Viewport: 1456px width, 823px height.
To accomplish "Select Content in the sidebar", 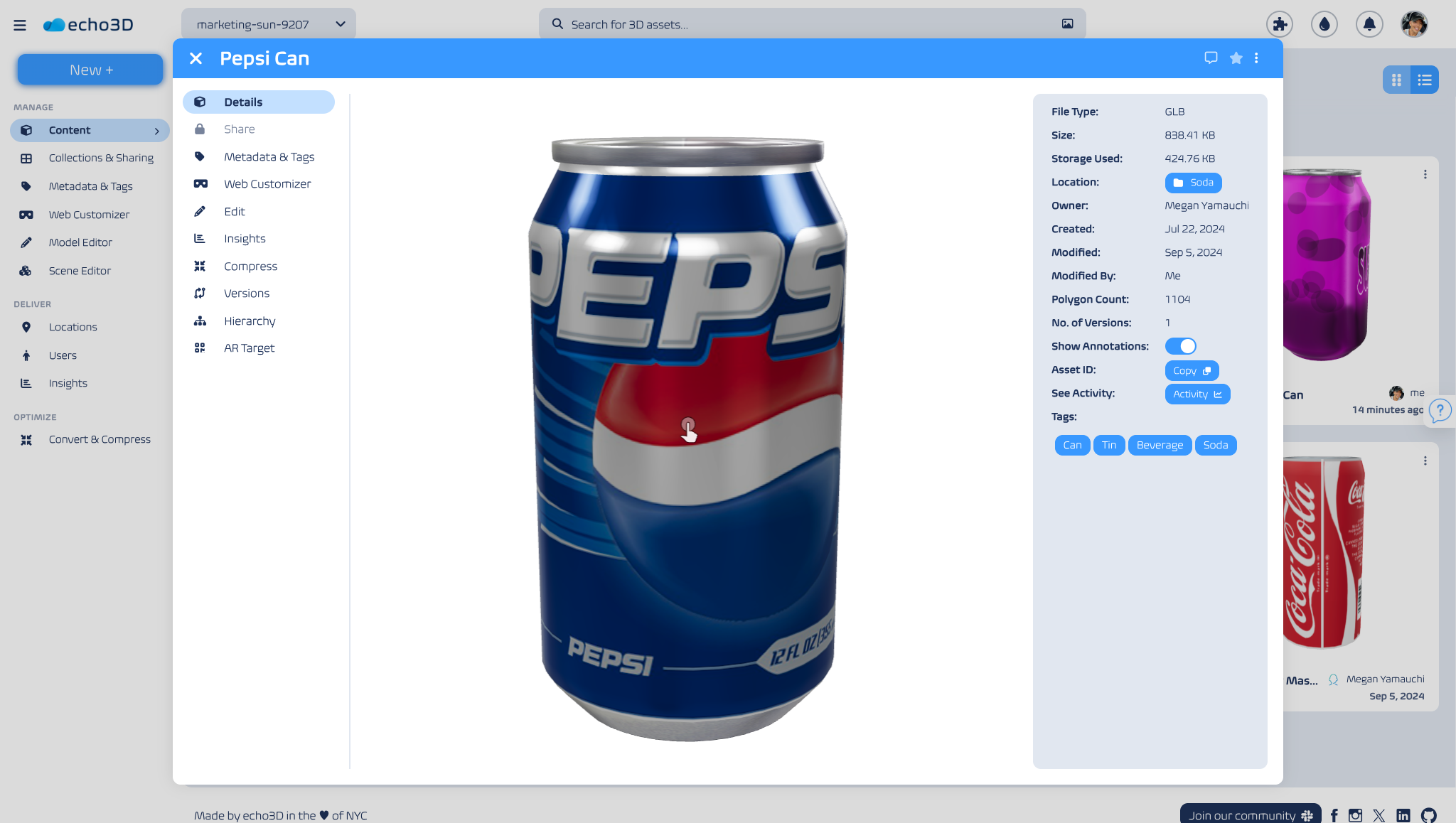I will point(90,130).
